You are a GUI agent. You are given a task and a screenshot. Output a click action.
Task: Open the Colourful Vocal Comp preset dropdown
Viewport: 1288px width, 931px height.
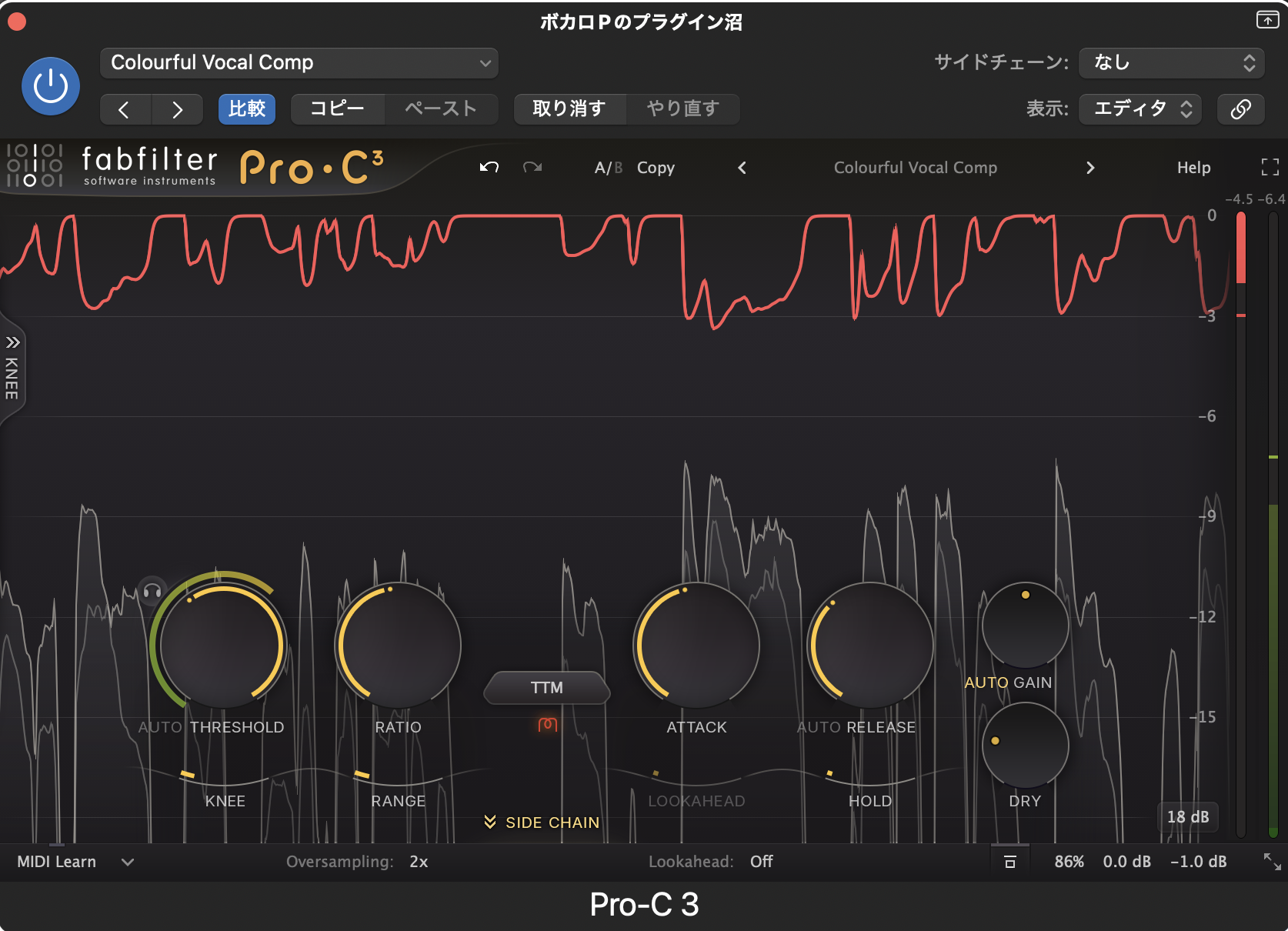[299, 63]
